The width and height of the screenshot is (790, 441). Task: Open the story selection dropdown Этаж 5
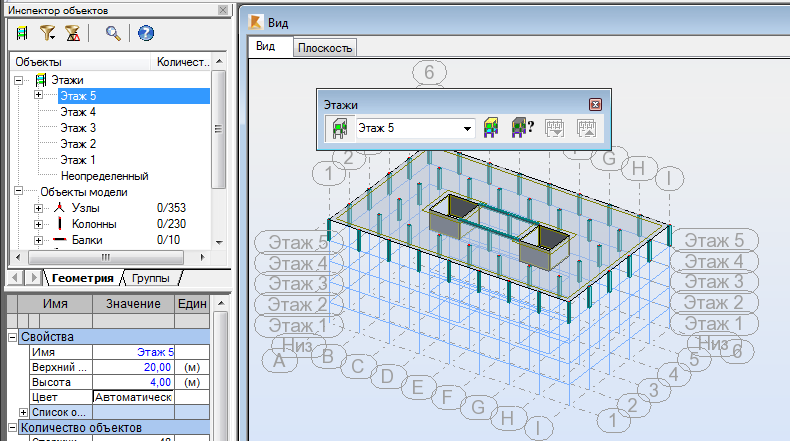tap(467, 129)
